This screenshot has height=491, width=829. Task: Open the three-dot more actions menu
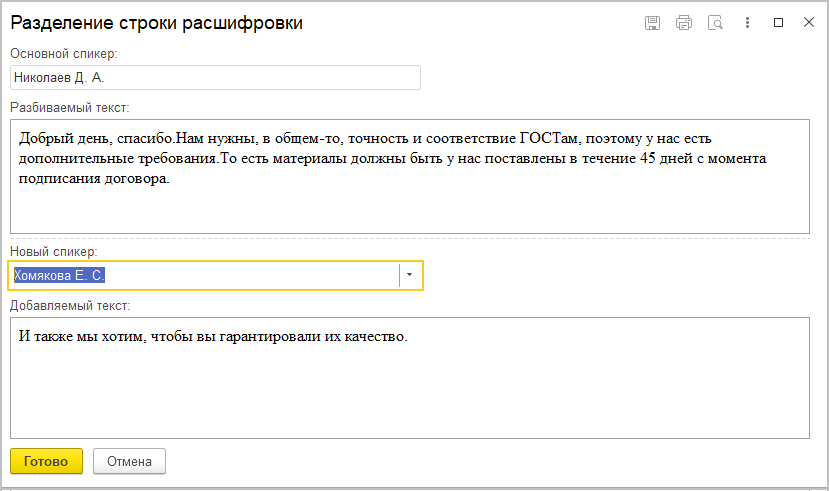click(x=747, y=22)
